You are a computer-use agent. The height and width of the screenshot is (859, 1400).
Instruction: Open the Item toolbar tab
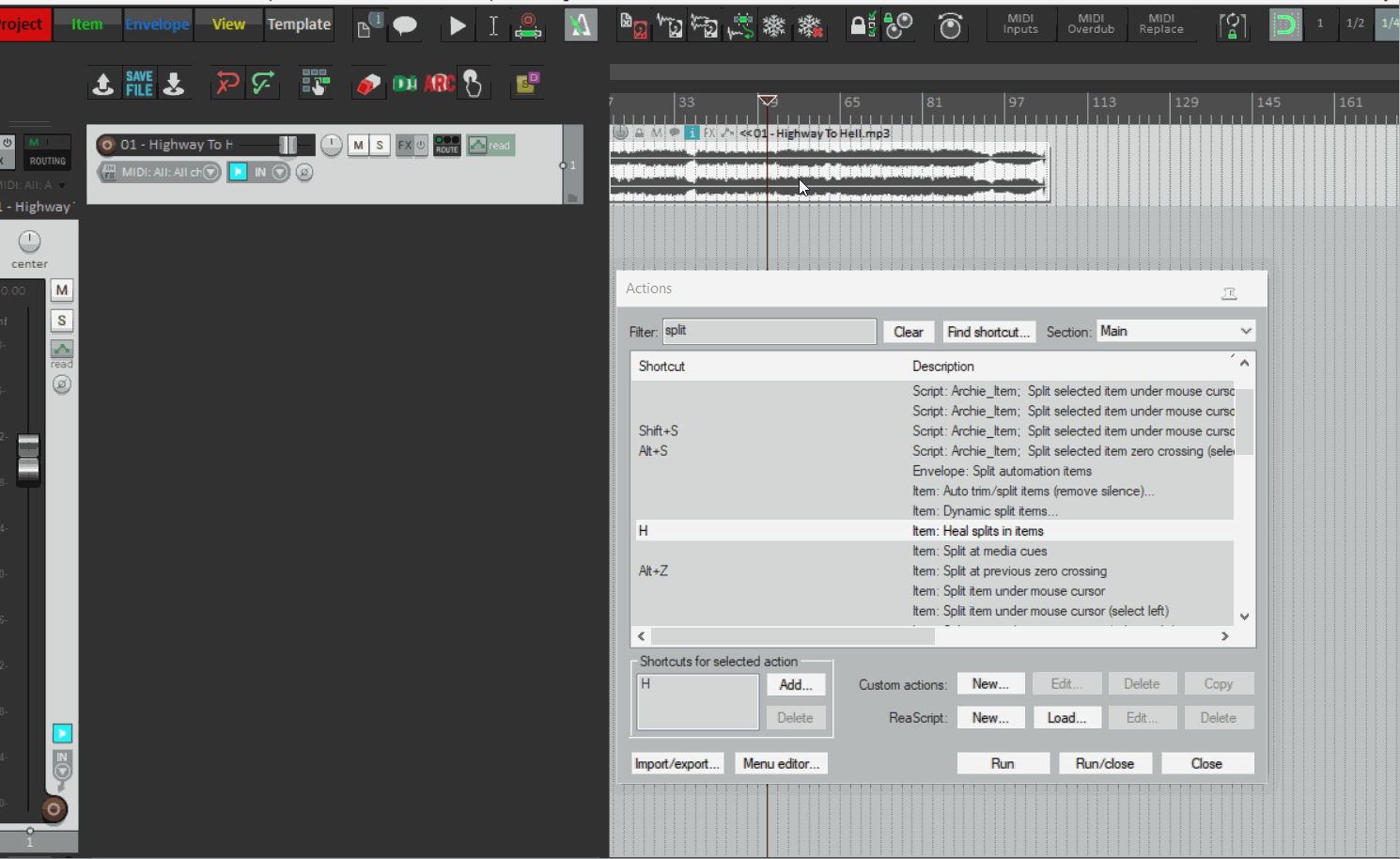[87, 23]
